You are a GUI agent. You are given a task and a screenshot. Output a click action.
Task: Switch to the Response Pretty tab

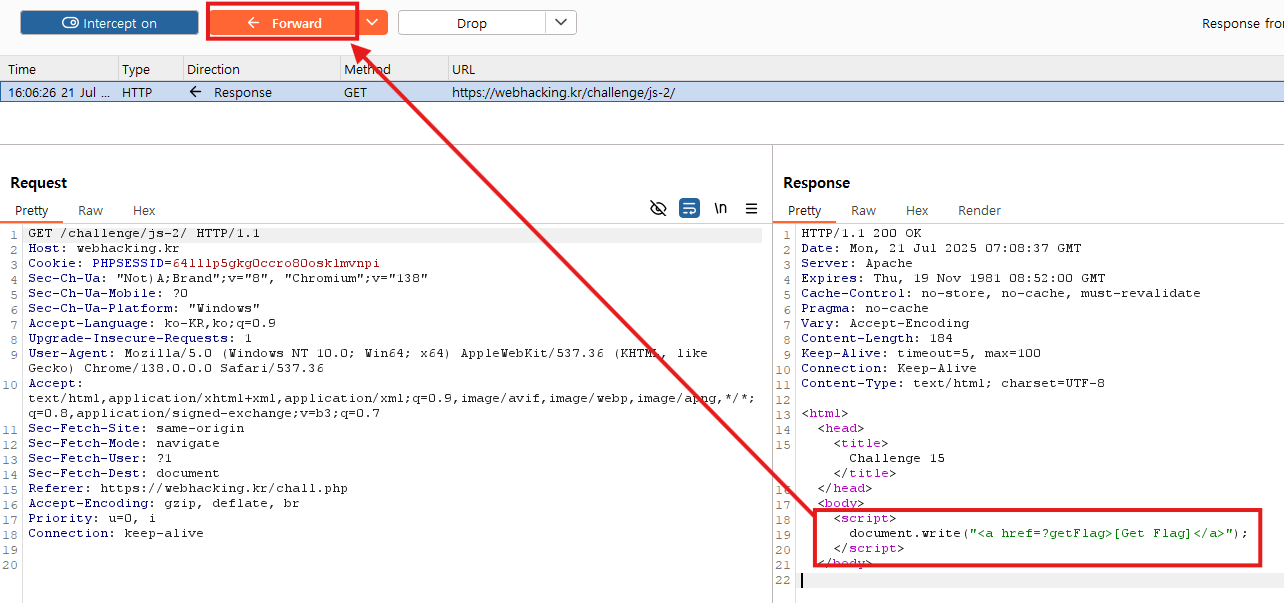point(805,210)
